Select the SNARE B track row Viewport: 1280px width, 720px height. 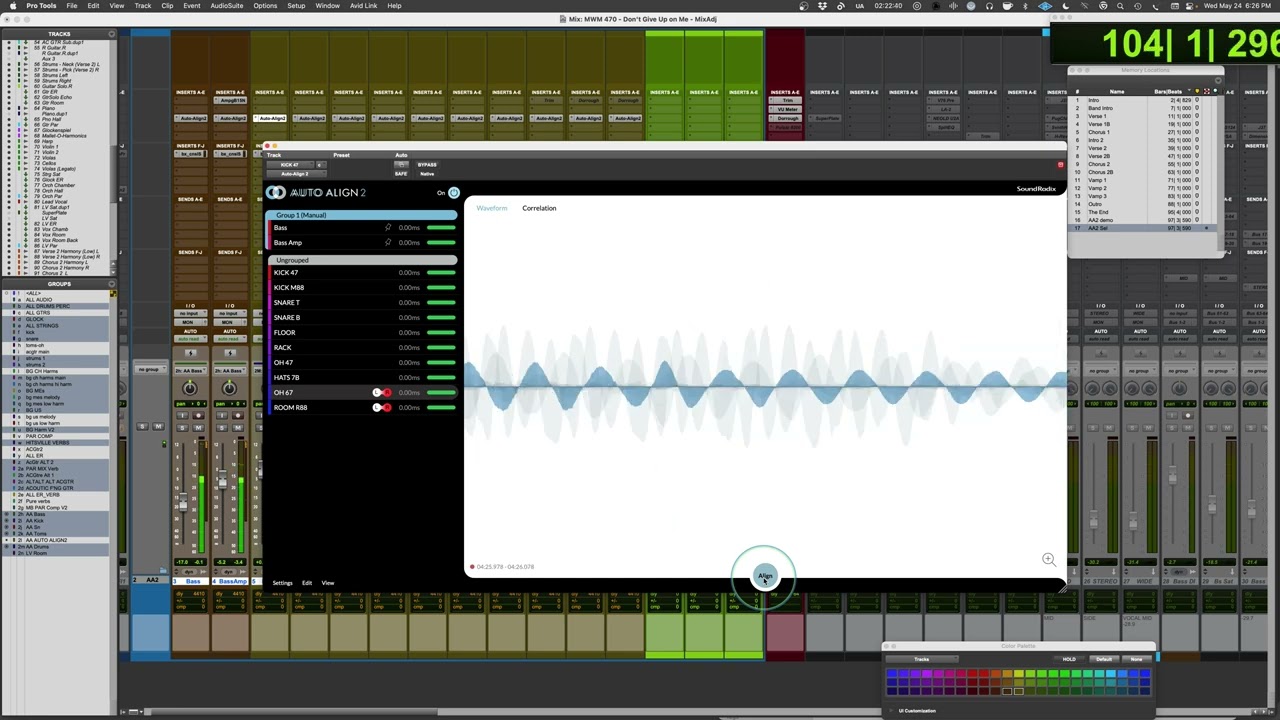point(362,317)
